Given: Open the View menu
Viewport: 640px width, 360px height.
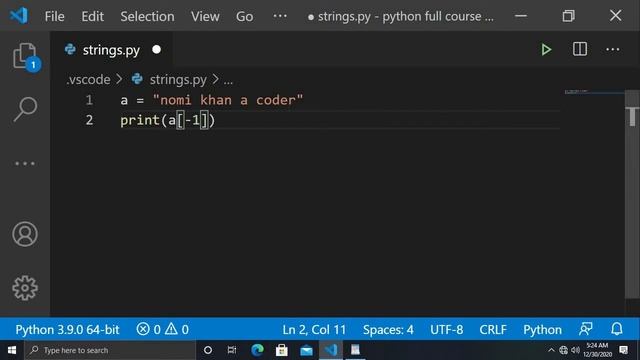Looking at the screenshot, I should coord(205,16).
